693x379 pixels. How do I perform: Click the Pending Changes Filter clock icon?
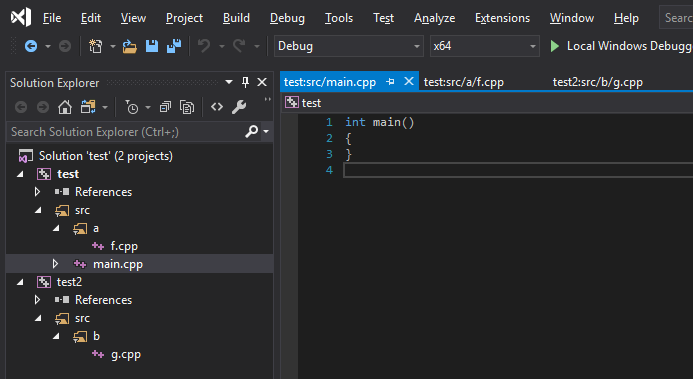click(132, 107)
